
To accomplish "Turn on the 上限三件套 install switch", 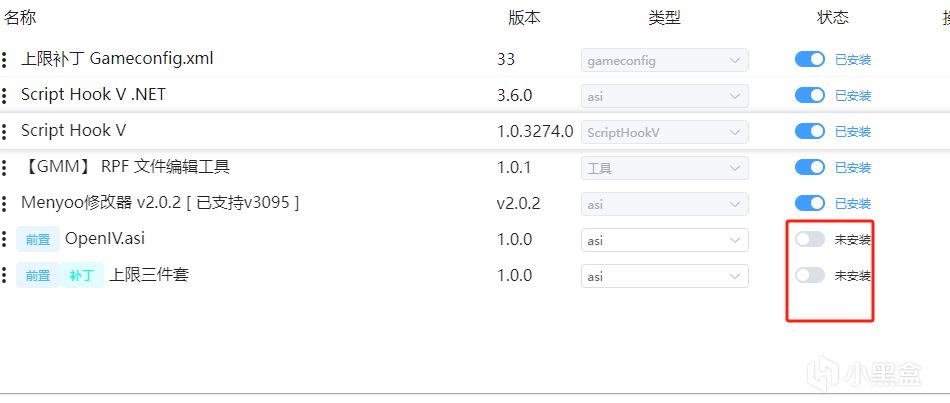I will pyautogui.click(x=809, y=276).
